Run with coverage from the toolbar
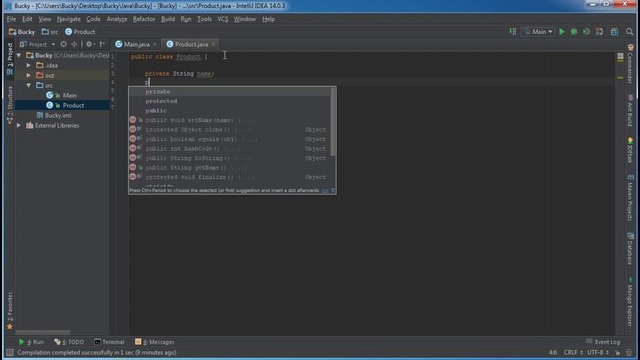640x360 pixels. click(587, 31)
